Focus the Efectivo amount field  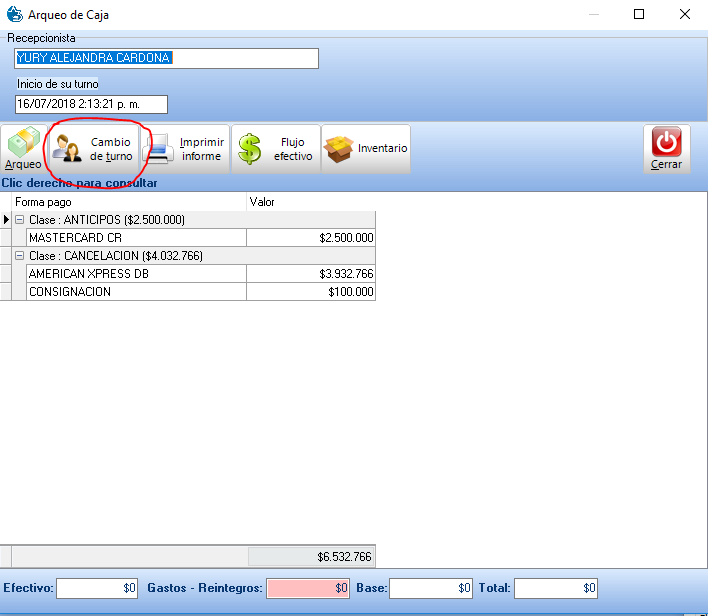pos(97,589)
